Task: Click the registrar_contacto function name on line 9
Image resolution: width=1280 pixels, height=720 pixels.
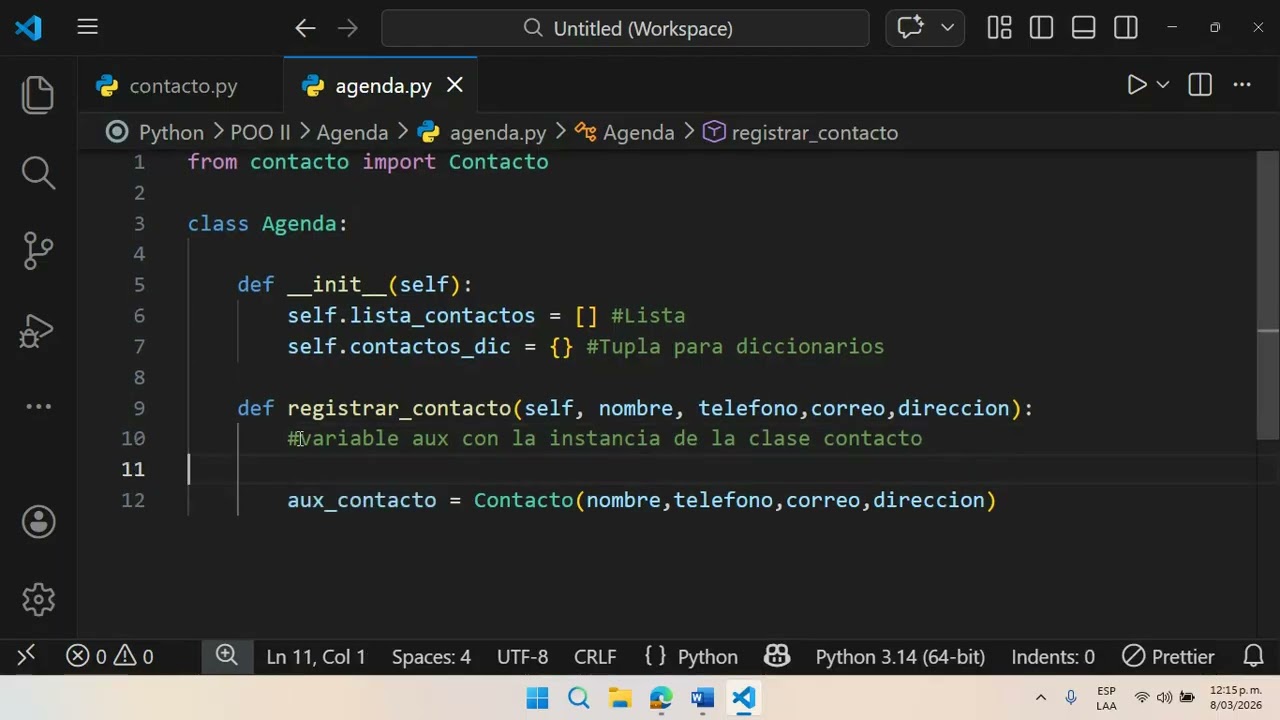Action: click(399, 408)
